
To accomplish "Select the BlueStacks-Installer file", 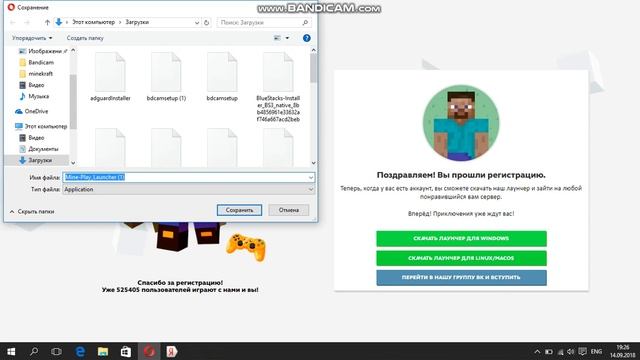I will (278, 87).
